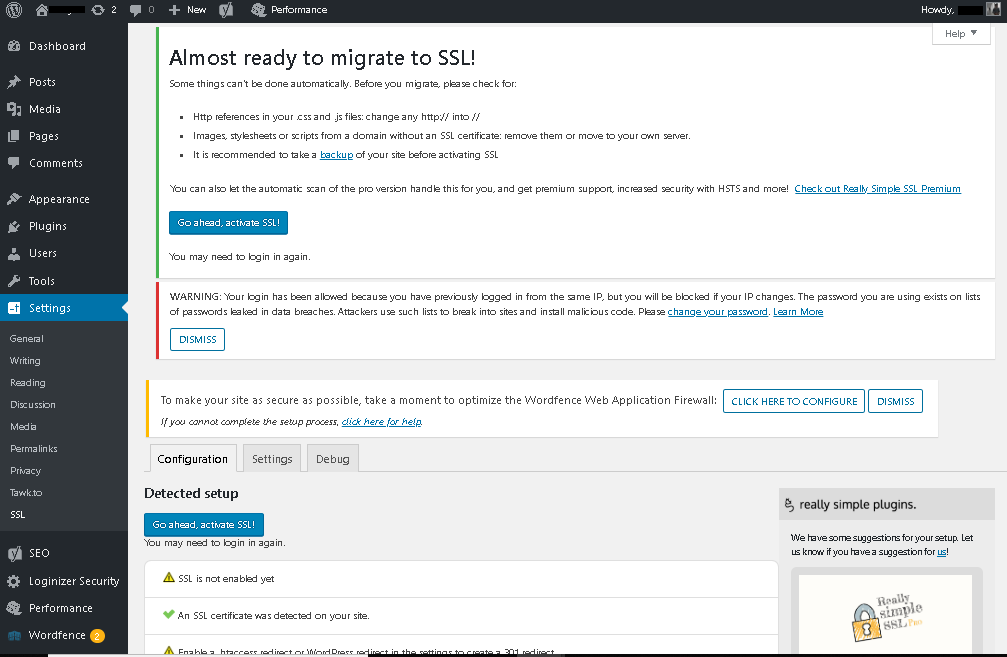This screenshot has width=1007, height=657.
Task: Open Tawk.to settings submenu
Action: pyautogui.click(x=26, y=493)
